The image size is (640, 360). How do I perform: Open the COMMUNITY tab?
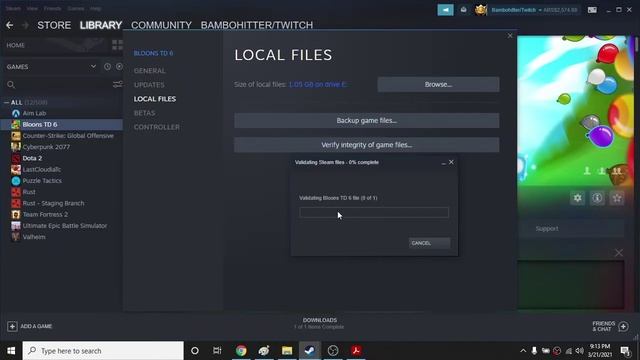[161, 25]
